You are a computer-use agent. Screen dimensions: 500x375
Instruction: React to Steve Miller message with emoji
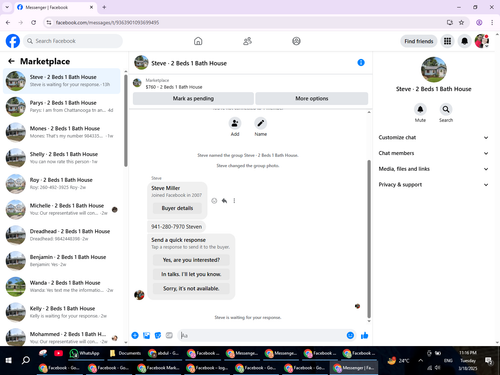[x=214, y=201]
